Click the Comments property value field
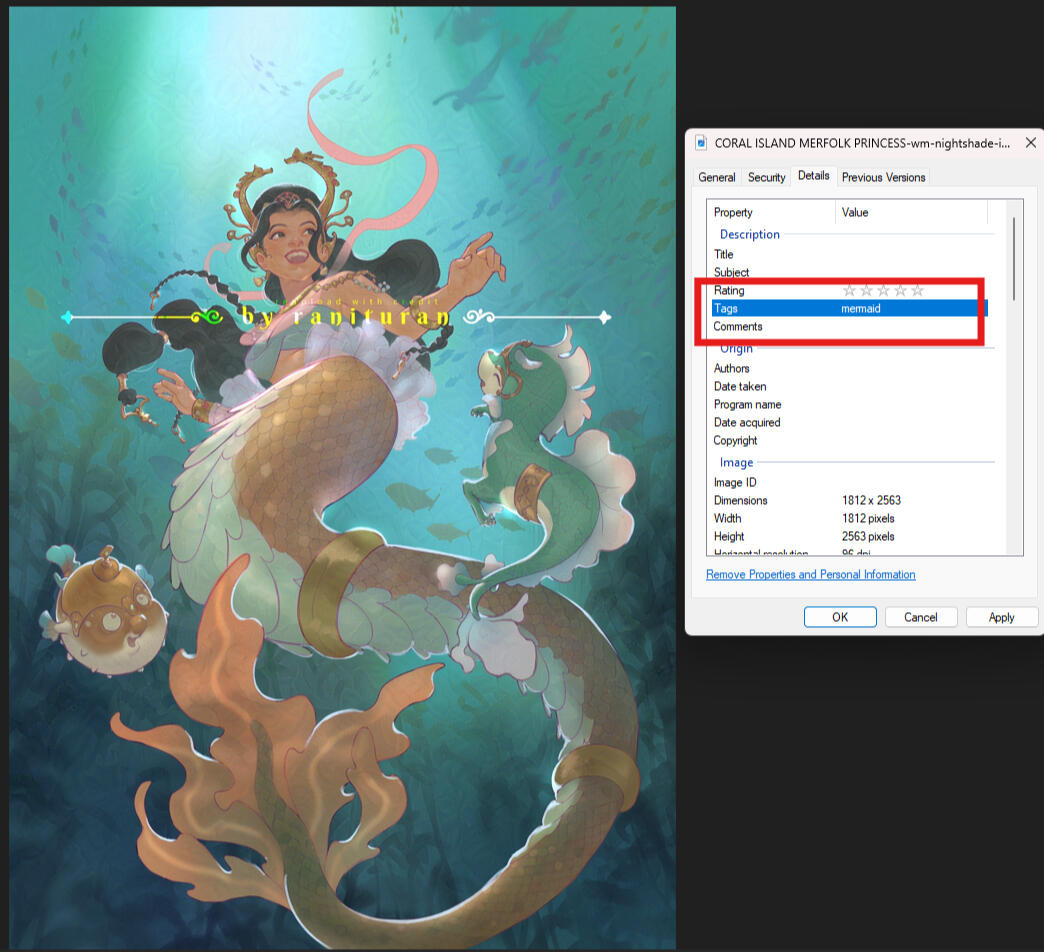The height and width of the screenshot is (952, 1044). [x=910, y=327]
